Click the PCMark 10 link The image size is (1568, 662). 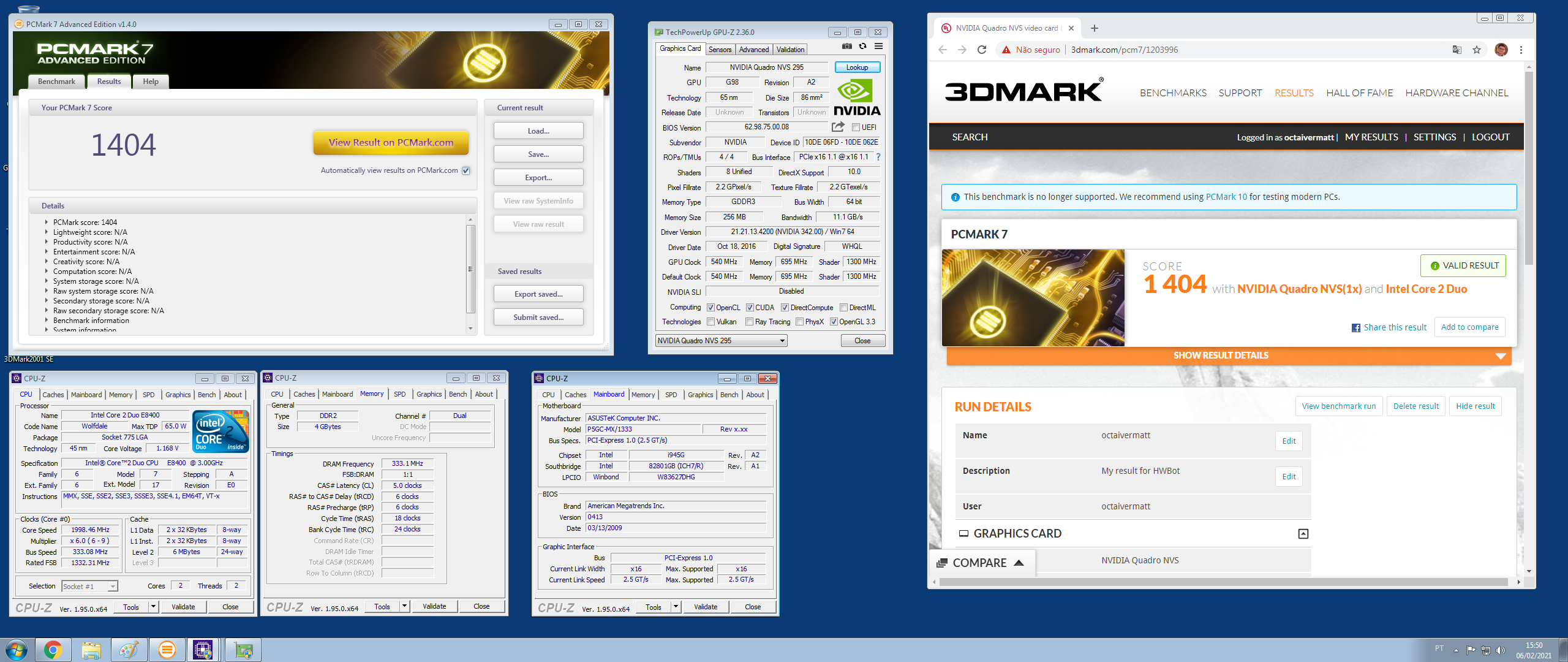pyautogui.click(x=1226, y=197)
